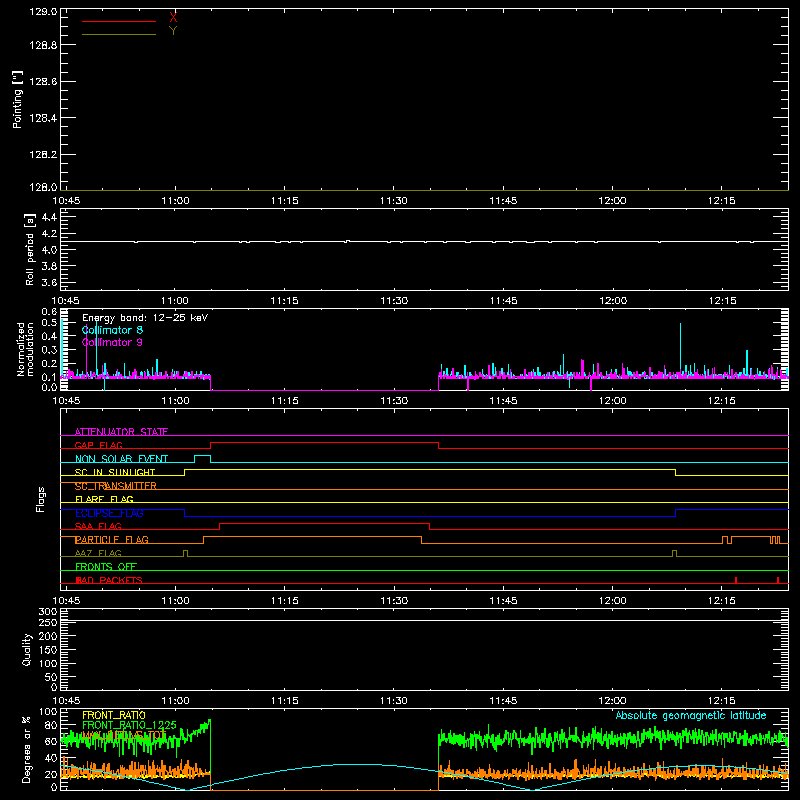This screenshot has height=800, width=800.
Task: Click the SAA_FLAG label
Action: click(98, 526)
